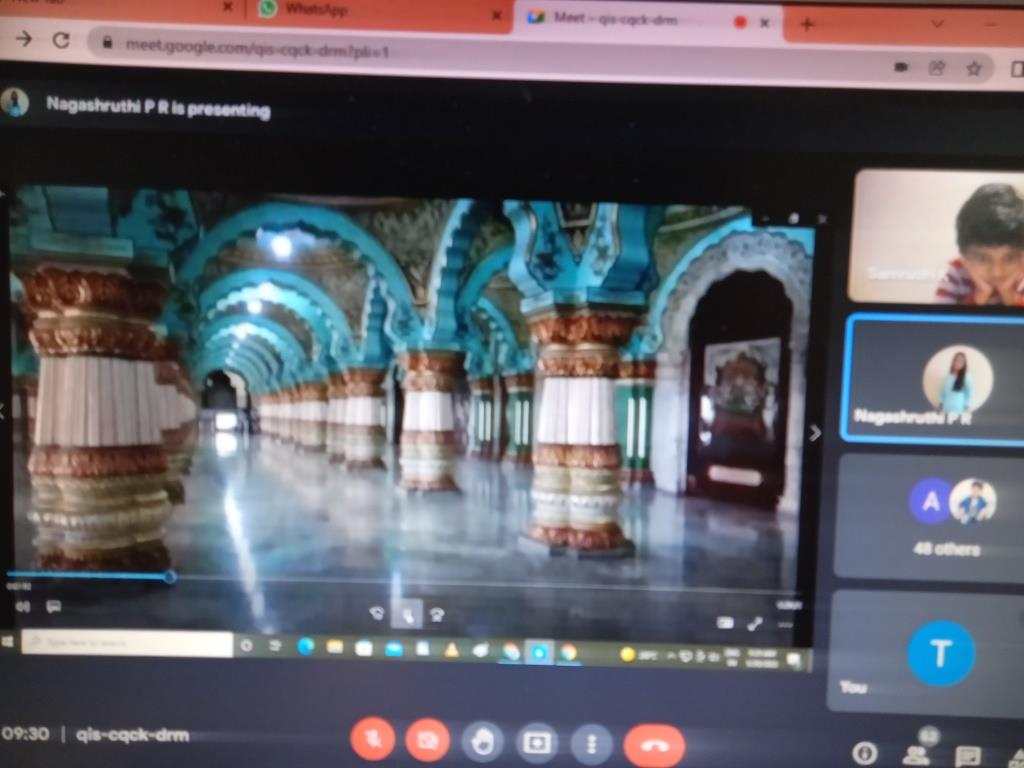1024x768 pixels.
Task: Select the Nagashruthi P R participant tile
Action: point(934,379)
